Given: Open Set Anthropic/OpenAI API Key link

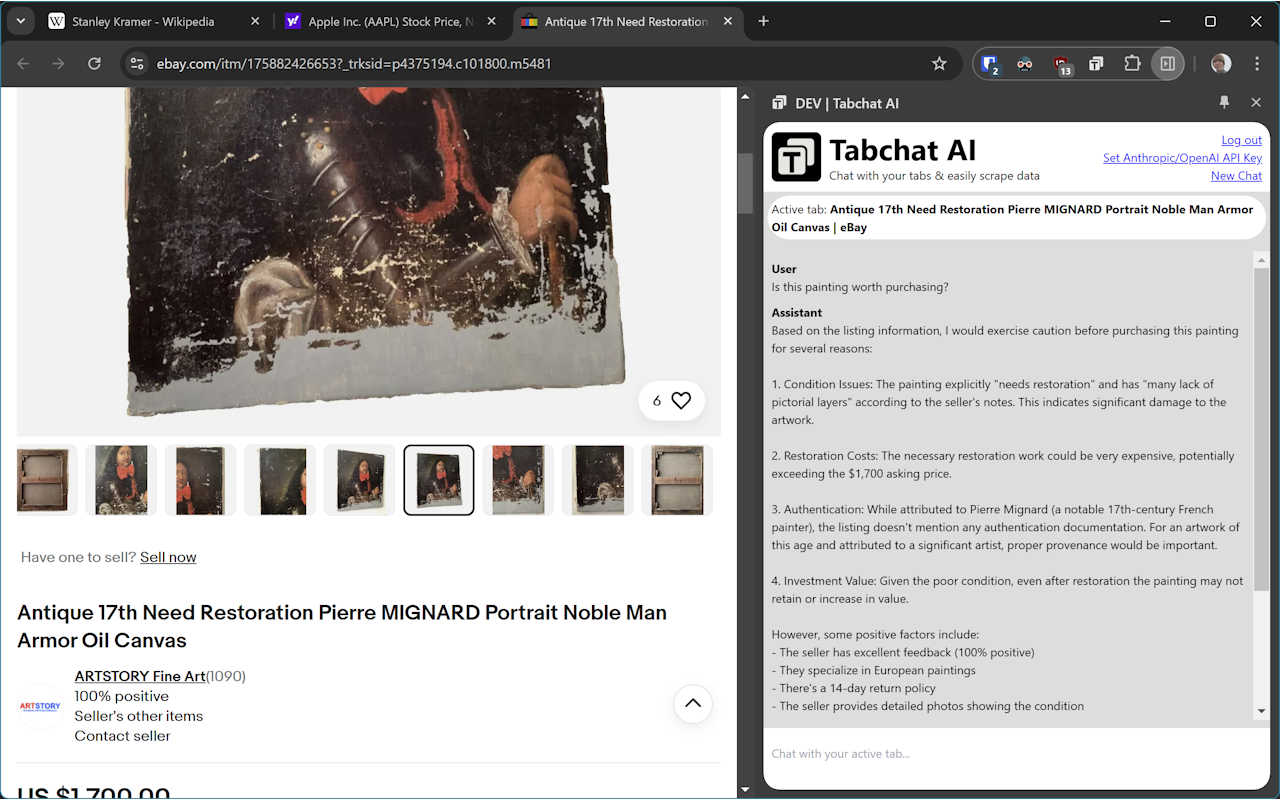Looking at the screenshot, I should pos(1182,158).
